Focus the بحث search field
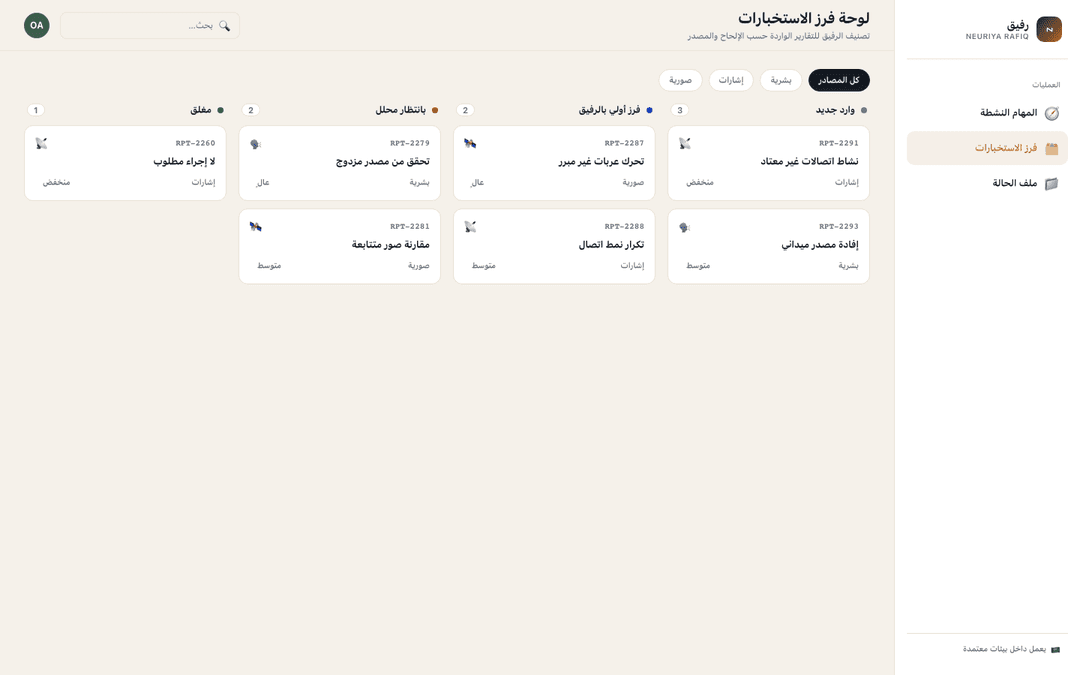 (x=150, y=25)
